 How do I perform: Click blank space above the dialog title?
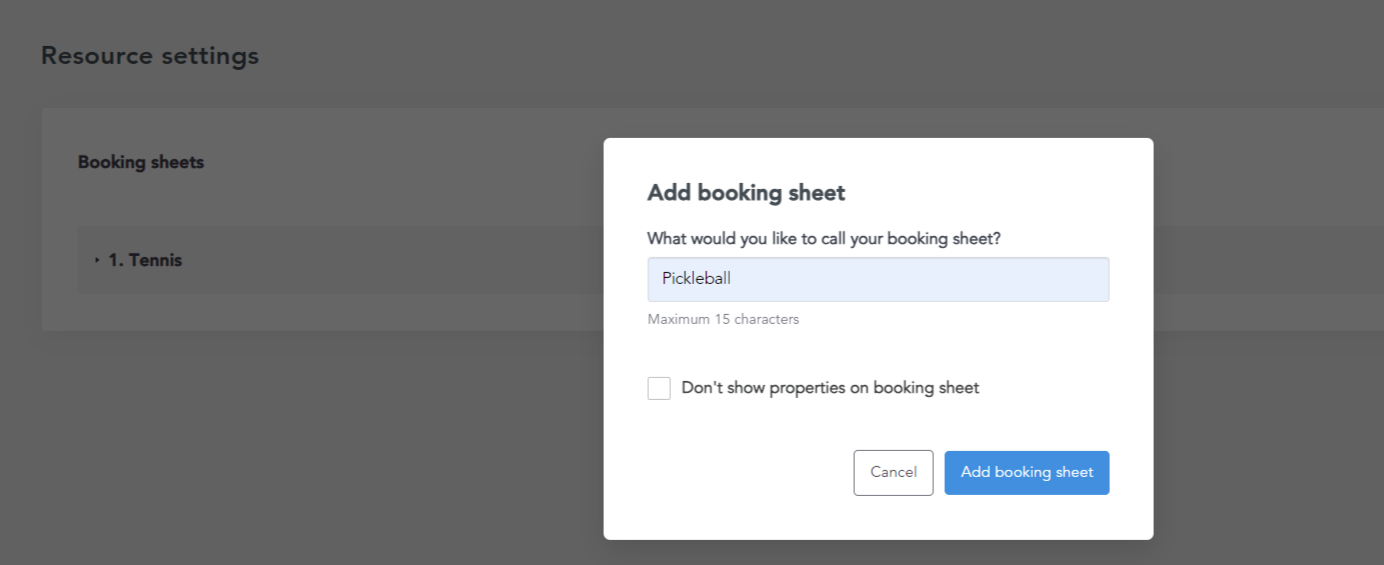pyautogui.click(x=878, y=158)
